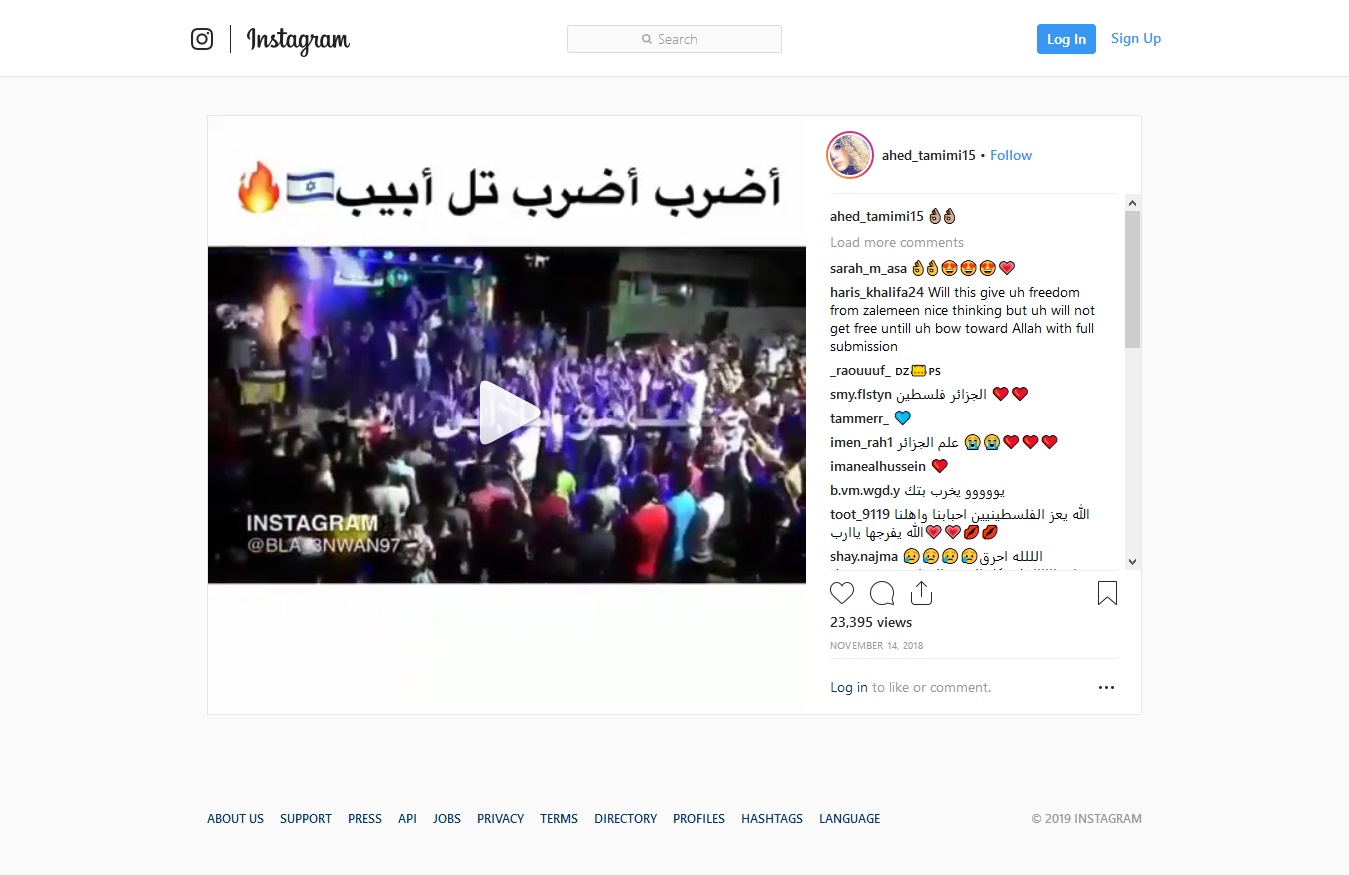1349x875 pixels.
Task: Like the post with heart icon
Action: pyautogui.click(x=842, y=594)
